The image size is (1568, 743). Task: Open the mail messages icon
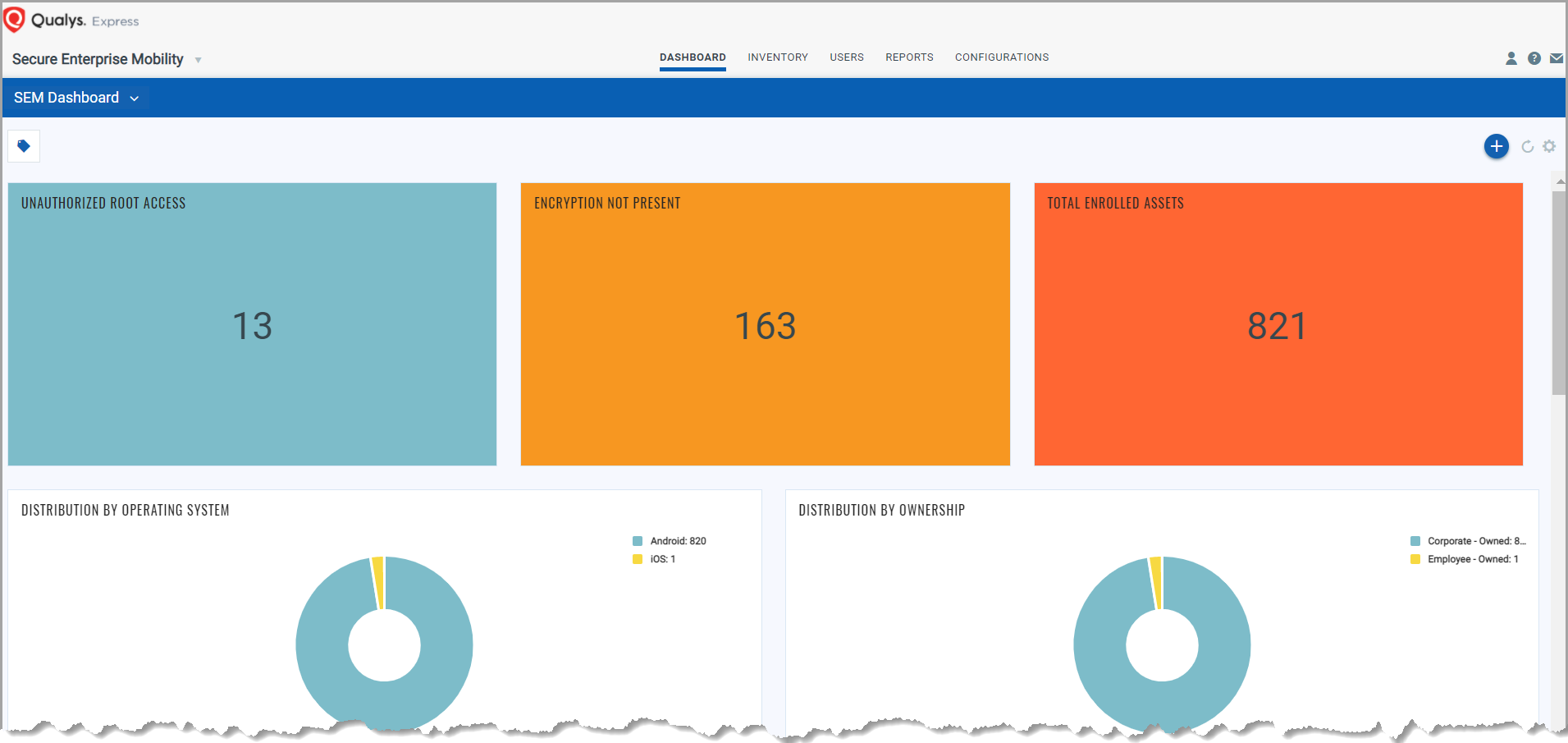coord(1557,58)
